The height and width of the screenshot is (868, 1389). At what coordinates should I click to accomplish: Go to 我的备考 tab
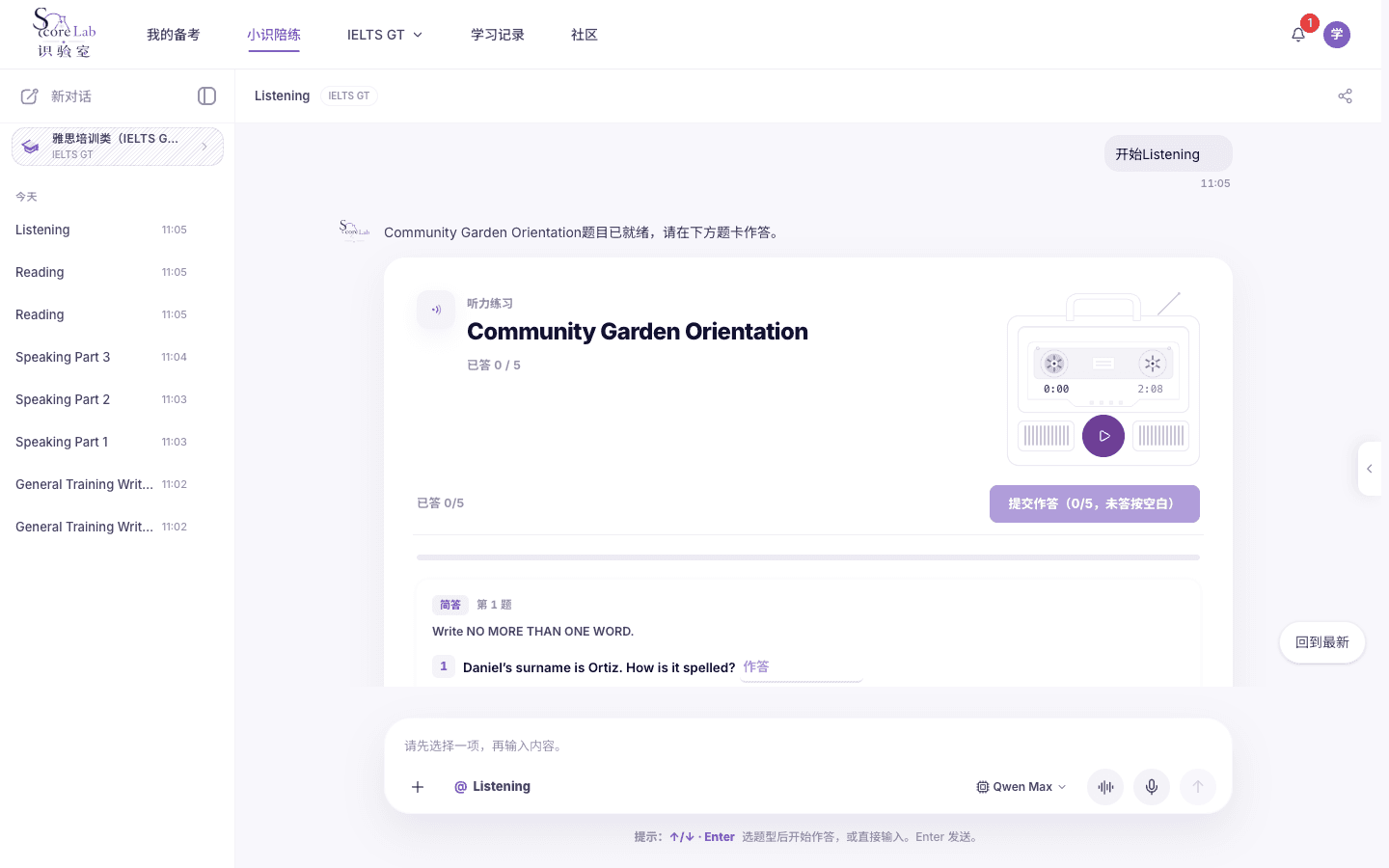pos(174,35)
